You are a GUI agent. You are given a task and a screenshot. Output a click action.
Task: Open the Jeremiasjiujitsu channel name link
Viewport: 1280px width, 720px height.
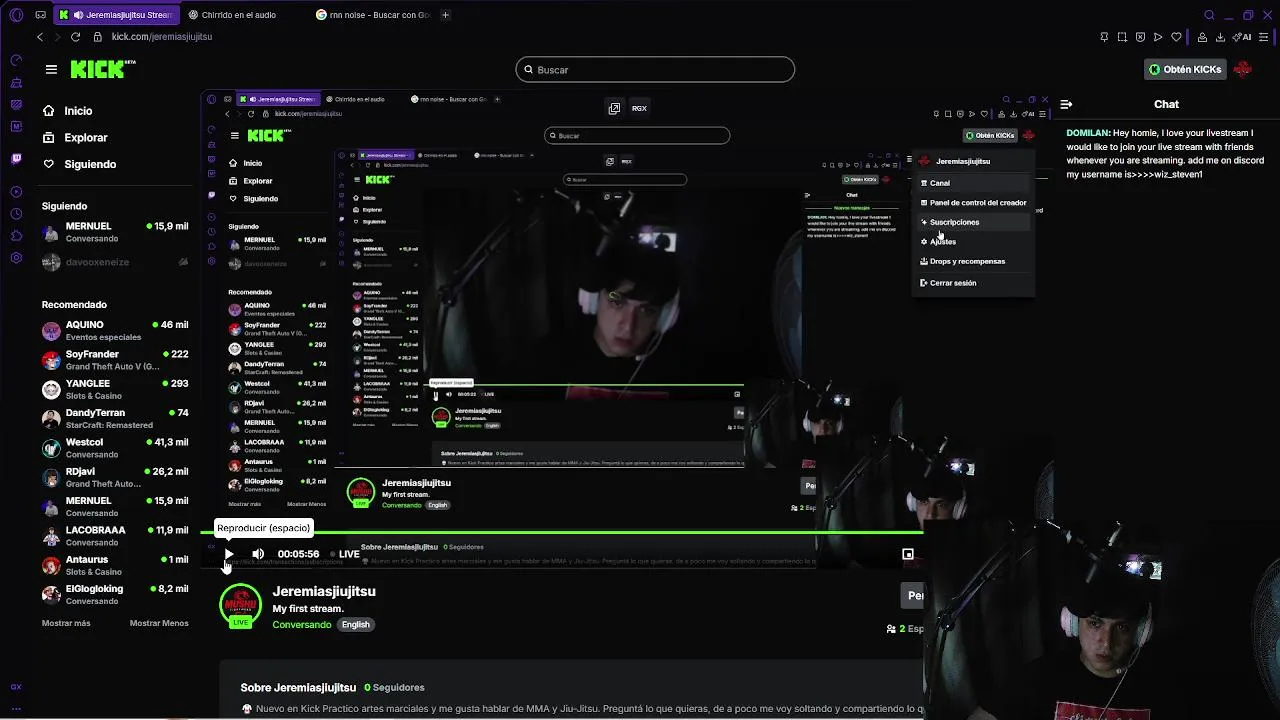pyautogui.click(x=324, y=591)
